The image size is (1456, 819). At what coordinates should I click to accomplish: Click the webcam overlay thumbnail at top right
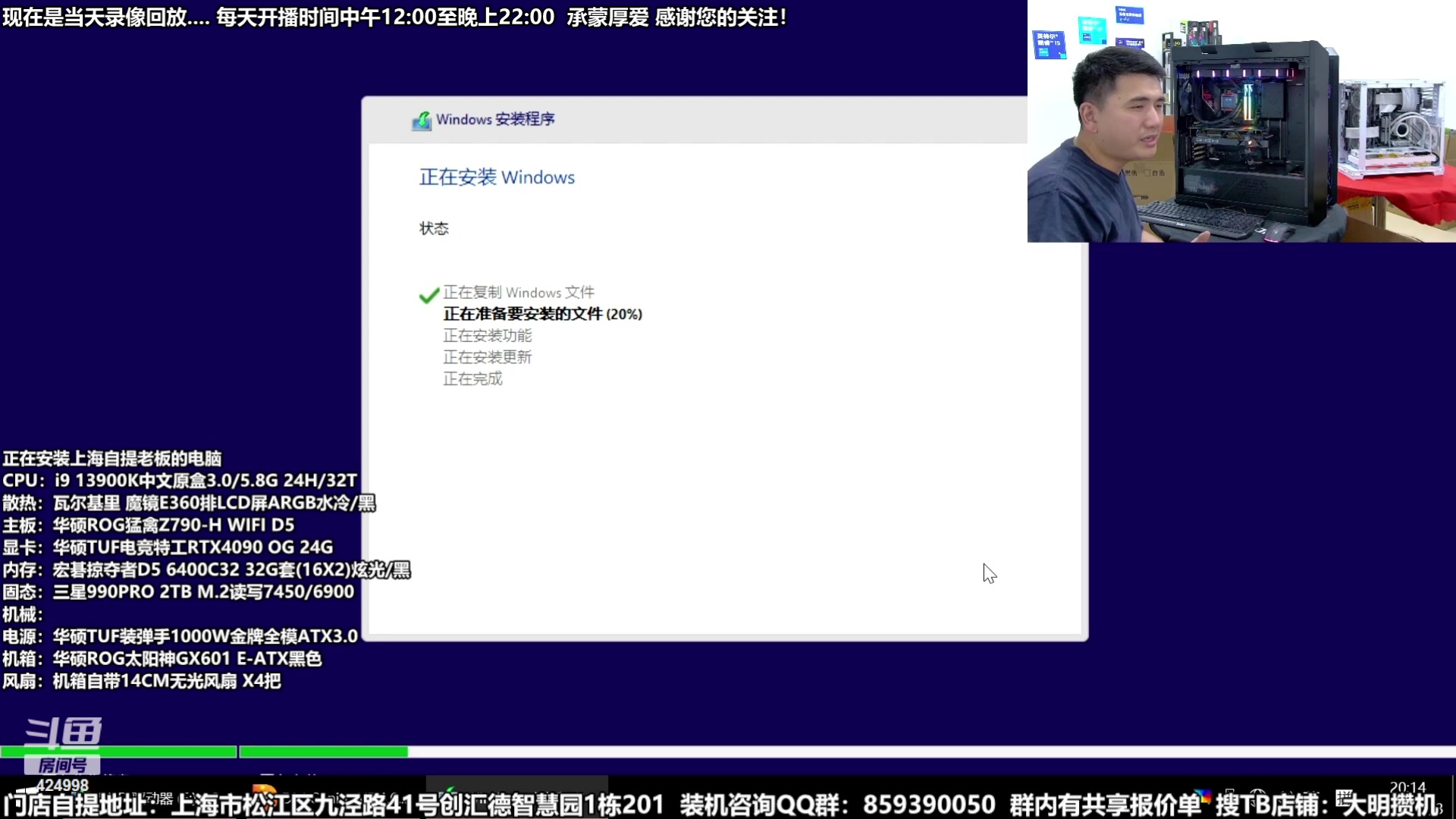click(x=1241, y=121)
